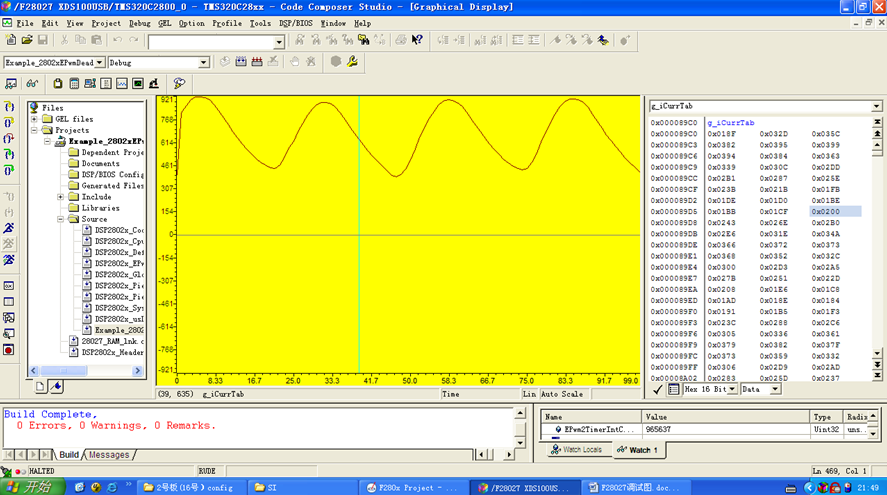
Task: Click the New file toolbar icon
Action: pos(11,41)
